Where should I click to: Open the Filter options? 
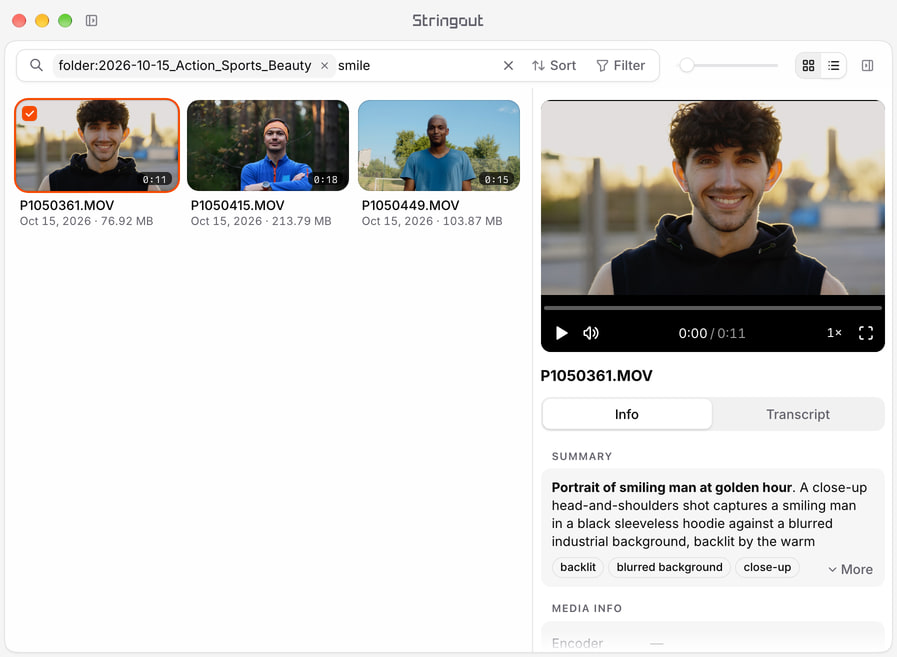(x=621, y=66)
